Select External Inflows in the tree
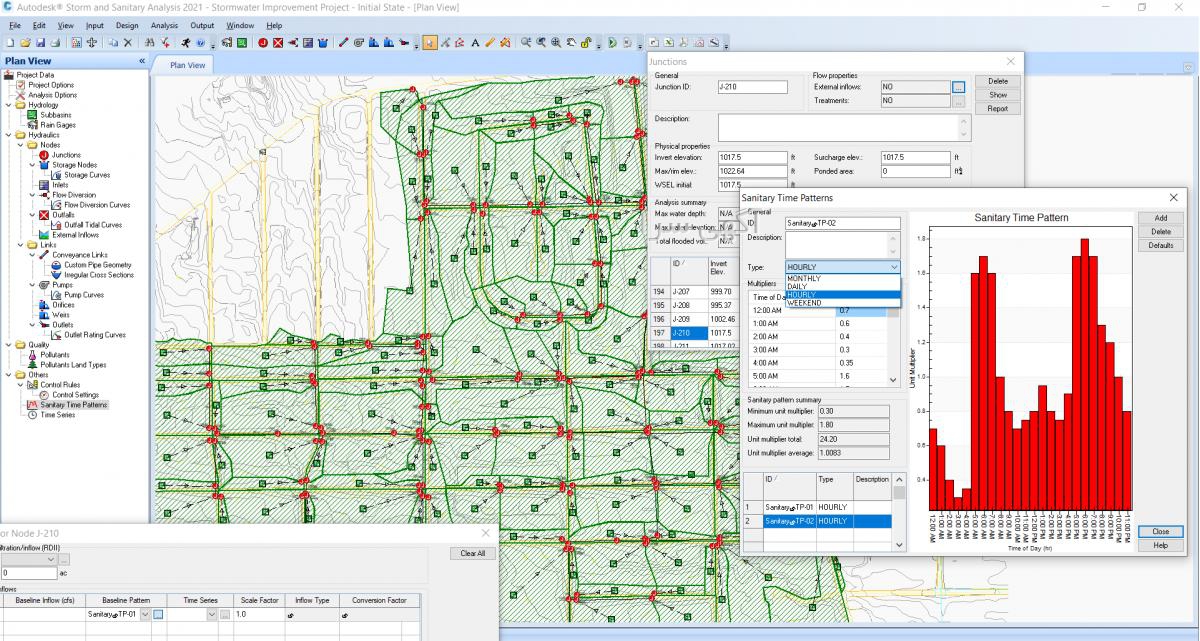This screenshot has width=1200, height=641. click(x=76, y=235)
